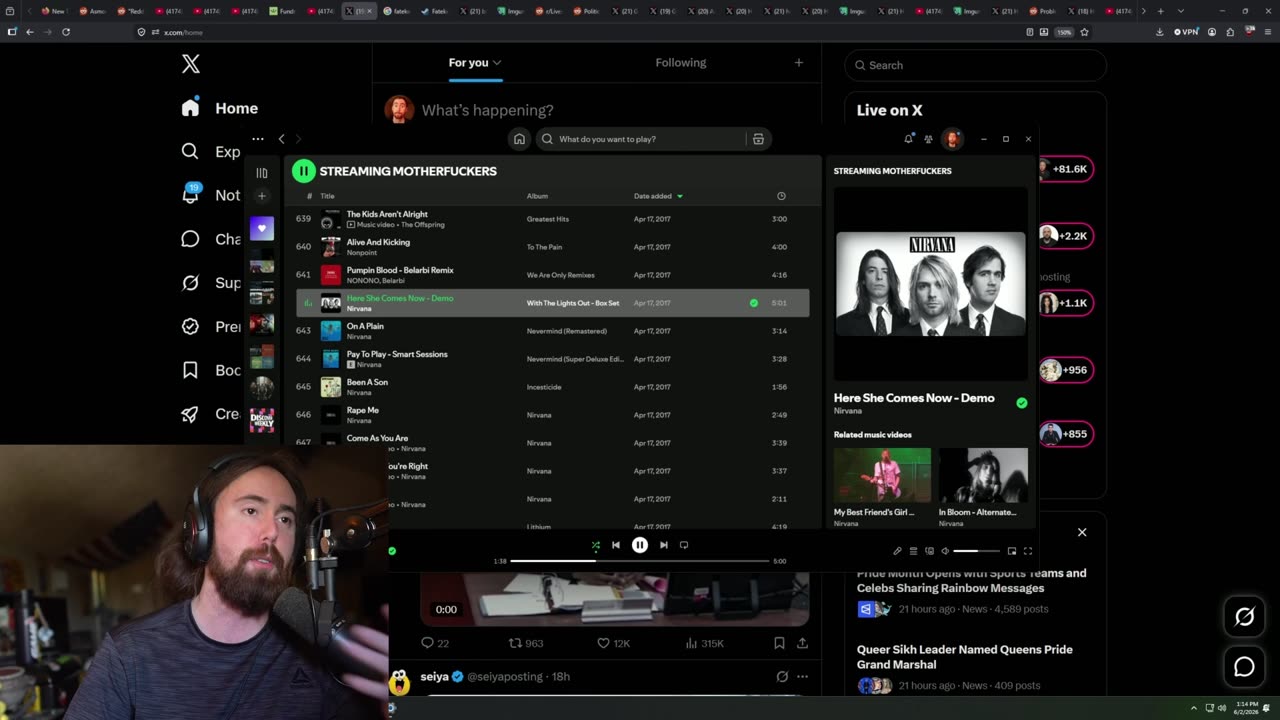Create a new playlist with plus icon

click(x=262, y=196)
